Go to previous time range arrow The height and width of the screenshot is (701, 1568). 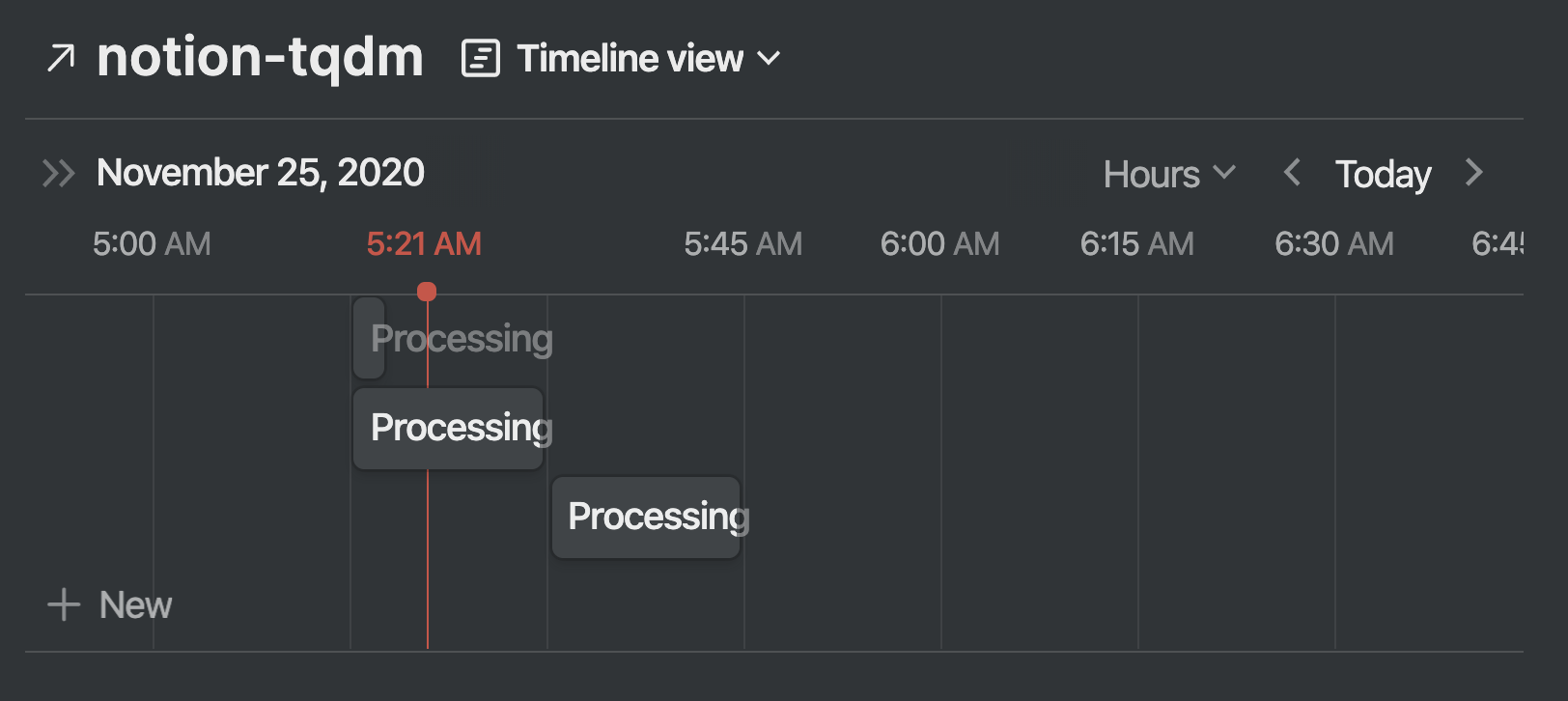point(1292,174)
